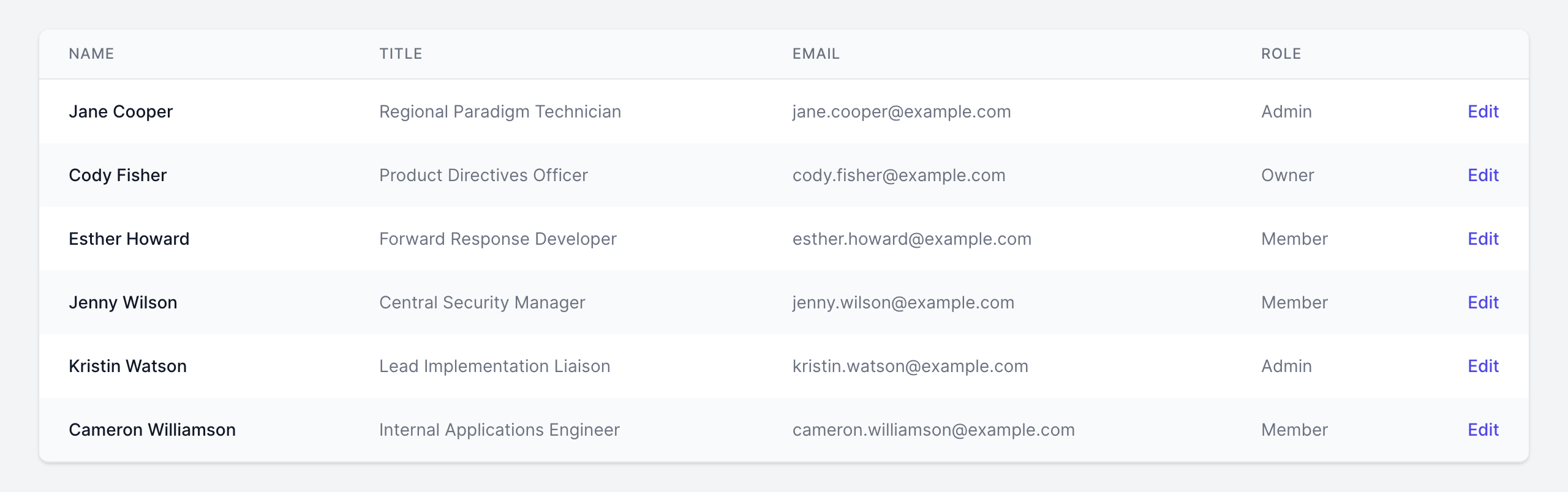Click Edit link for Jane Cooper
This screenshot has height=492, width=1568.
[1483, 111]
